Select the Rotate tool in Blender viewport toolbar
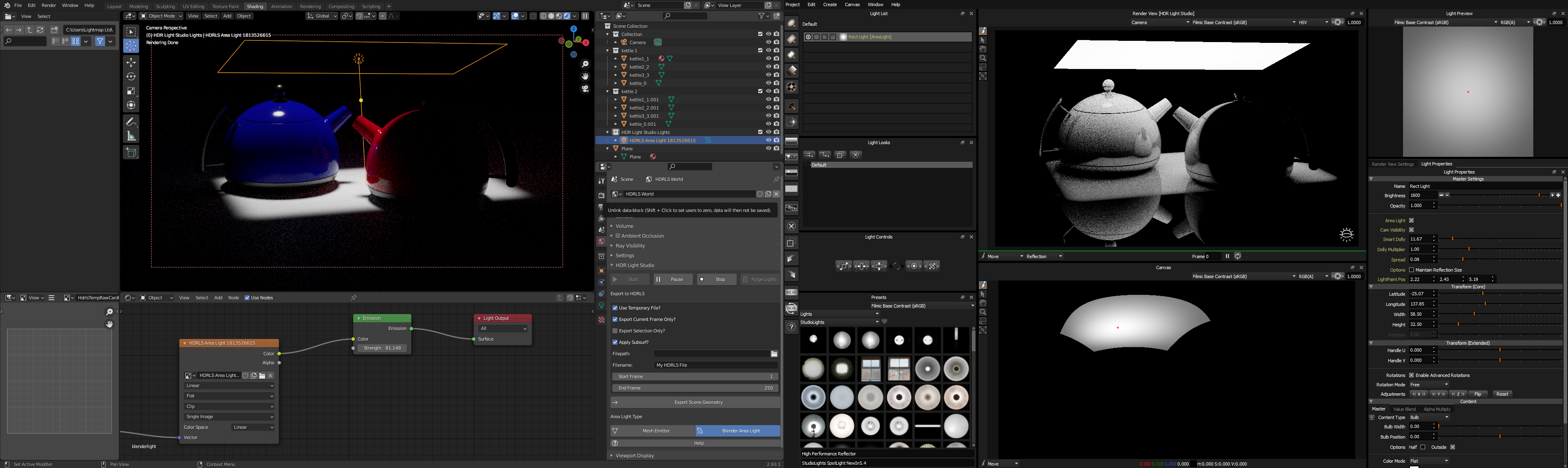The image size is (1568, 468). click(x=131, y=77)
